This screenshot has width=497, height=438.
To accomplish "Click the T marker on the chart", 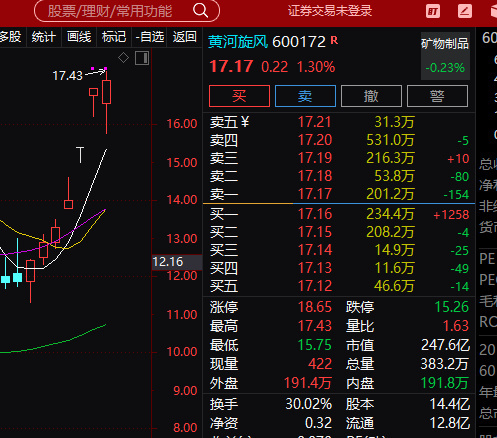I will (80, 155).
